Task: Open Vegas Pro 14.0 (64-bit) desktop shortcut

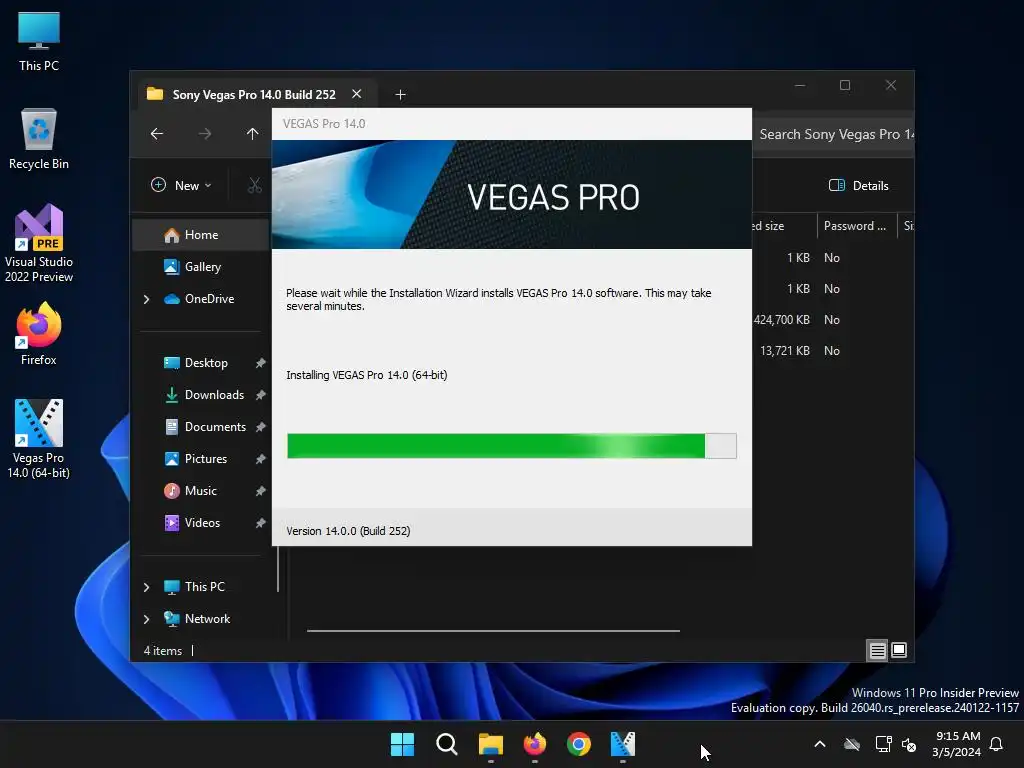Action: tap(39, 439)
